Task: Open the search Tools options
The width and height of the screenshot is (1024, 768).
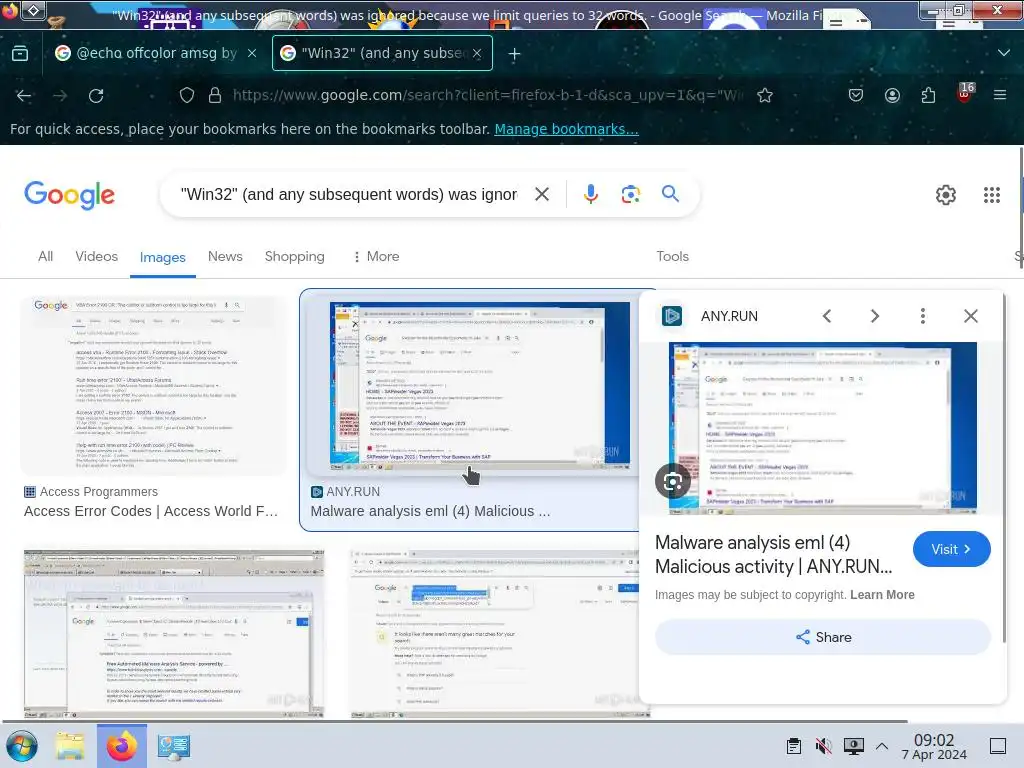Action: coord(673,257)
